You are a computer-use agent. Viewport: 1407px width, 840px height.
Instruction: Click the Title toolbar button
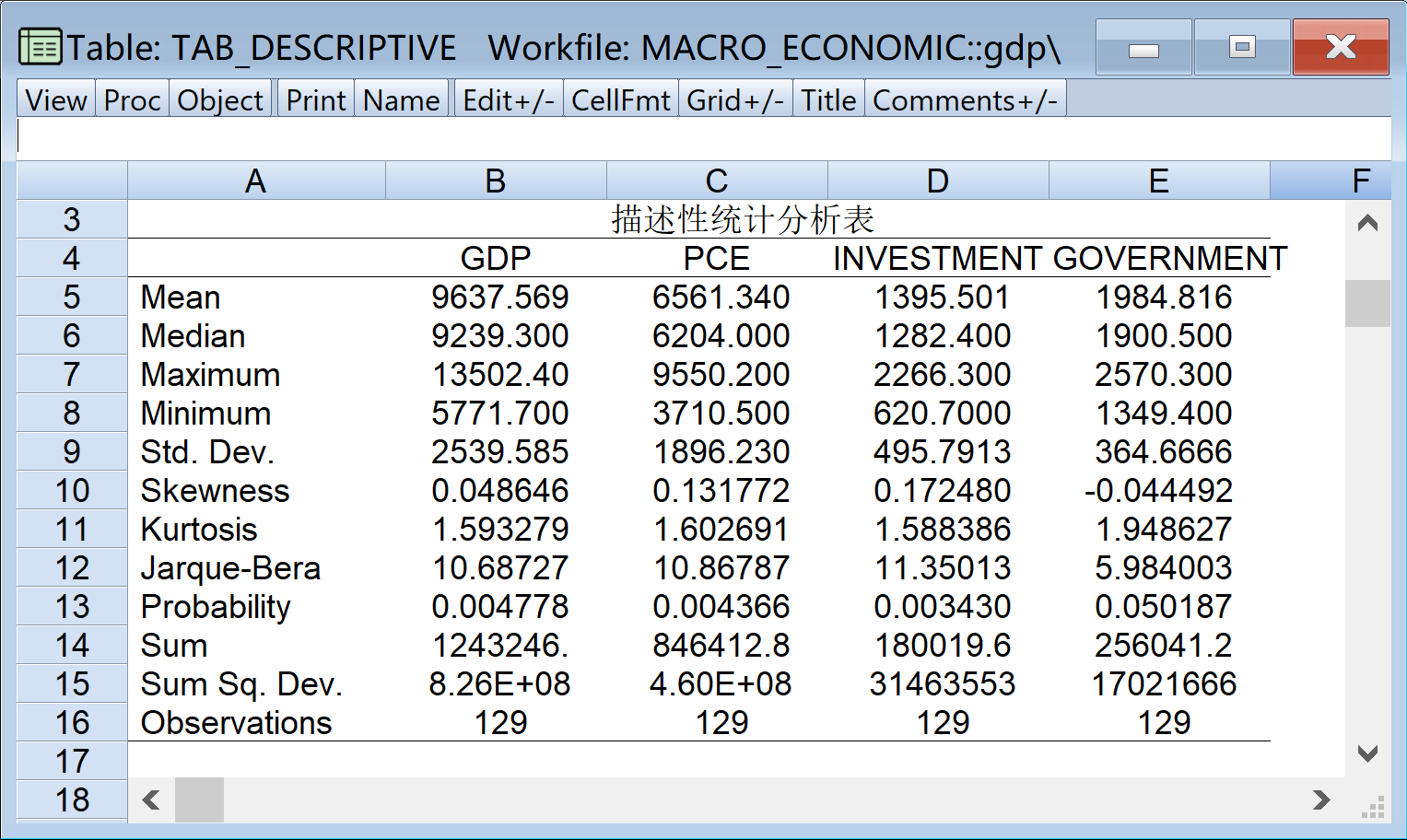click(828, 99)
